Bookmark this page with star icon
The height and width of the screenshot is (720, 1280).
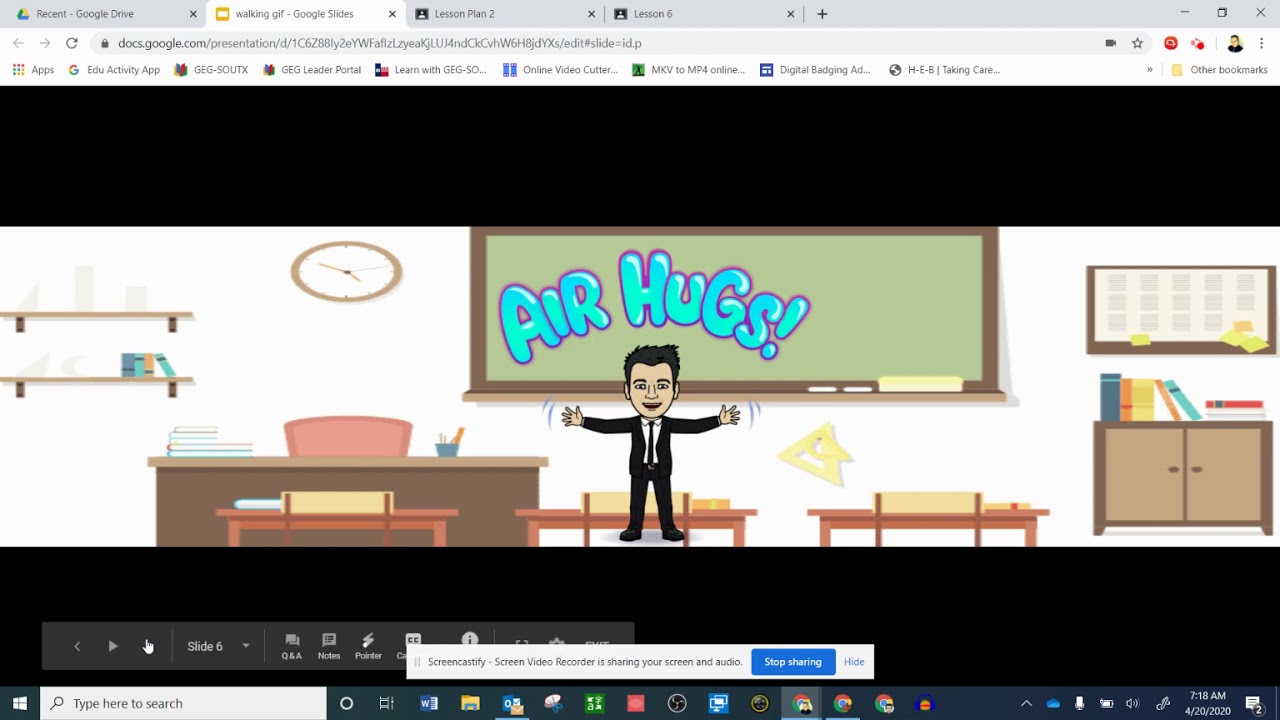1137,43
